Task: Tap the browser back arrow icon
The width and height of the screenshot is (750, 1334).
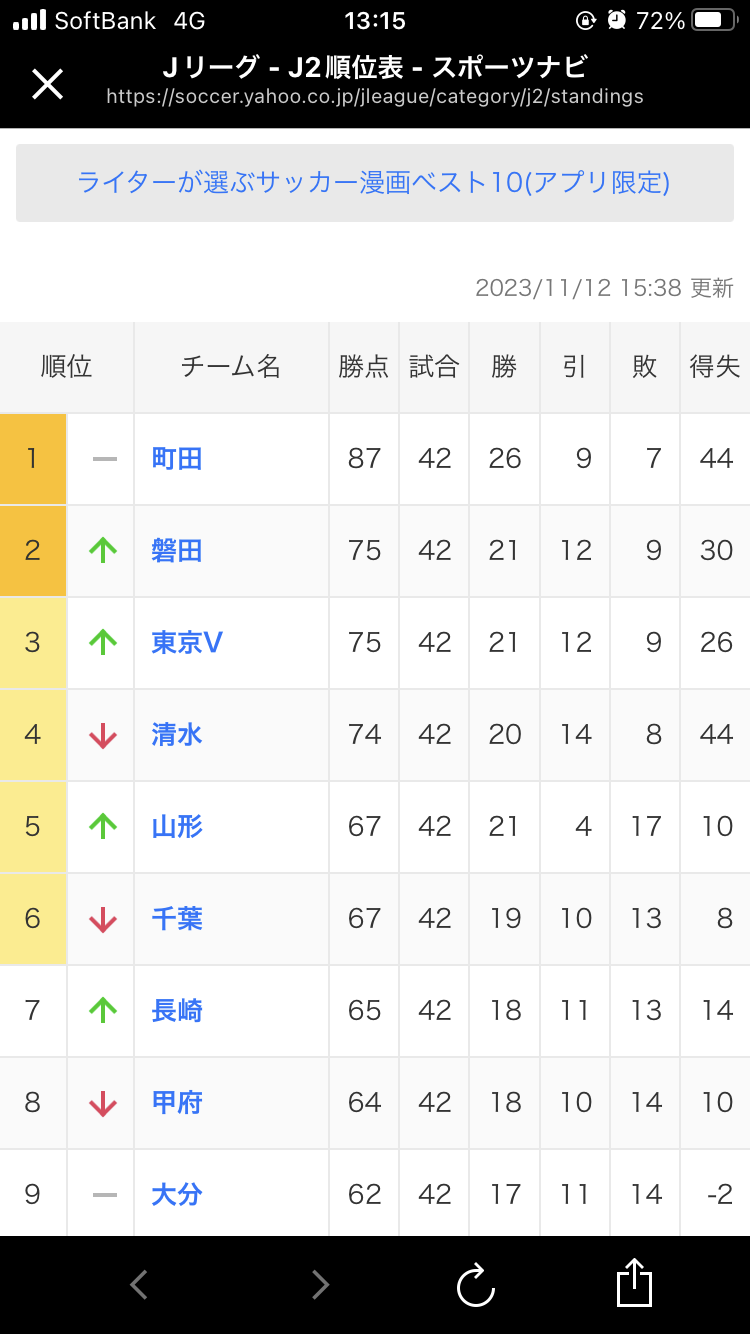Action: [x=139, y=1284]
